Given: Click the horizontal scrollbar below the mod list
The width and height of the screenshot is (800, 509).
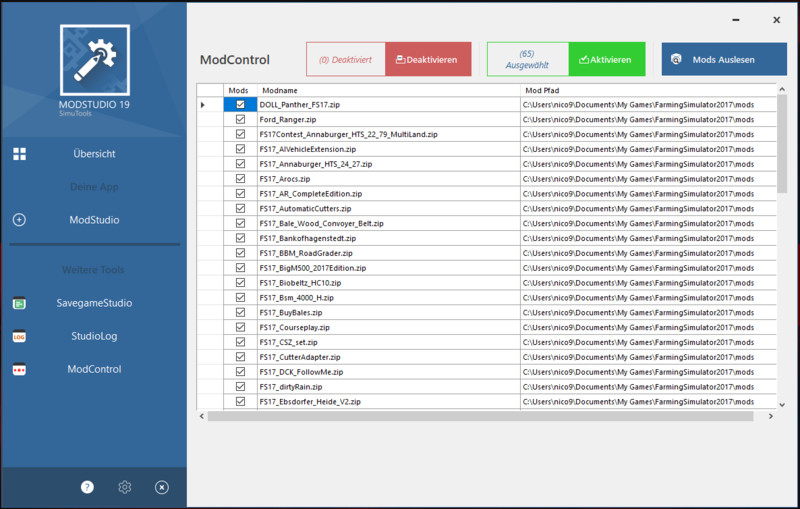Looking at the screenshot, I should click(480, 416).
